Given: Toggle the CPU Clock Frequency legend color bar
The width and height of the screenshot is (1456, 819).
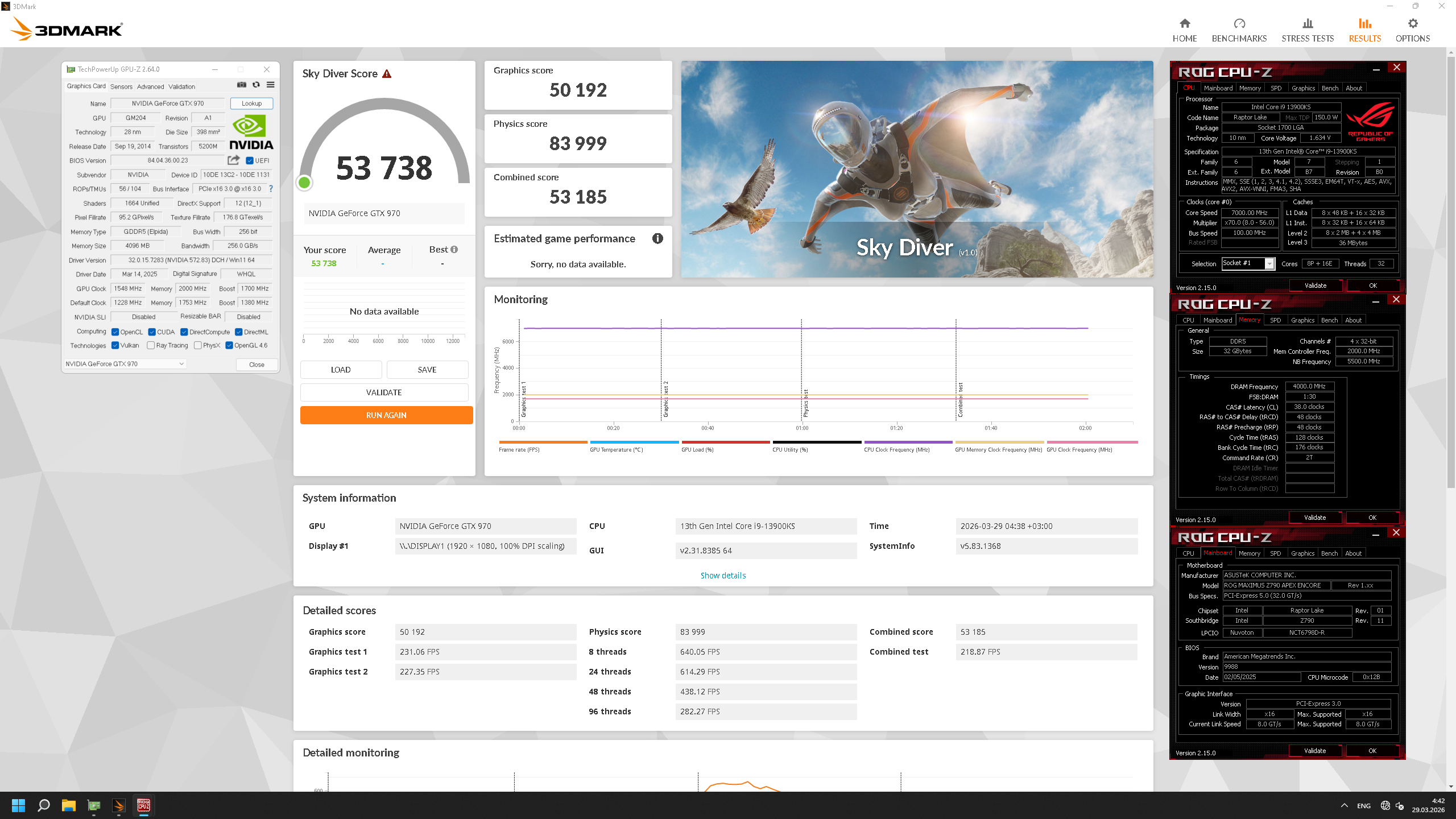Looking at the screenshot, I should pos(908,442).
